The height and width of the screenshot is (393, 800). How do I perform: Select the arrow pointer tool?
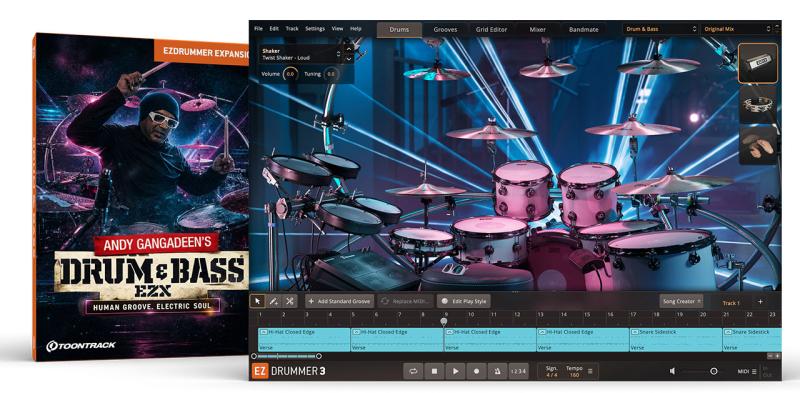pos(257,301)
